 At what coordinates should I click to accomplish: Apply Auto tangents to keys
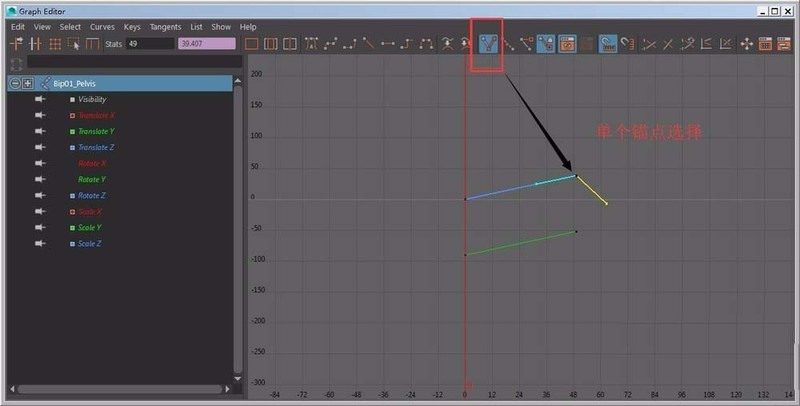(x=311, y=44)
